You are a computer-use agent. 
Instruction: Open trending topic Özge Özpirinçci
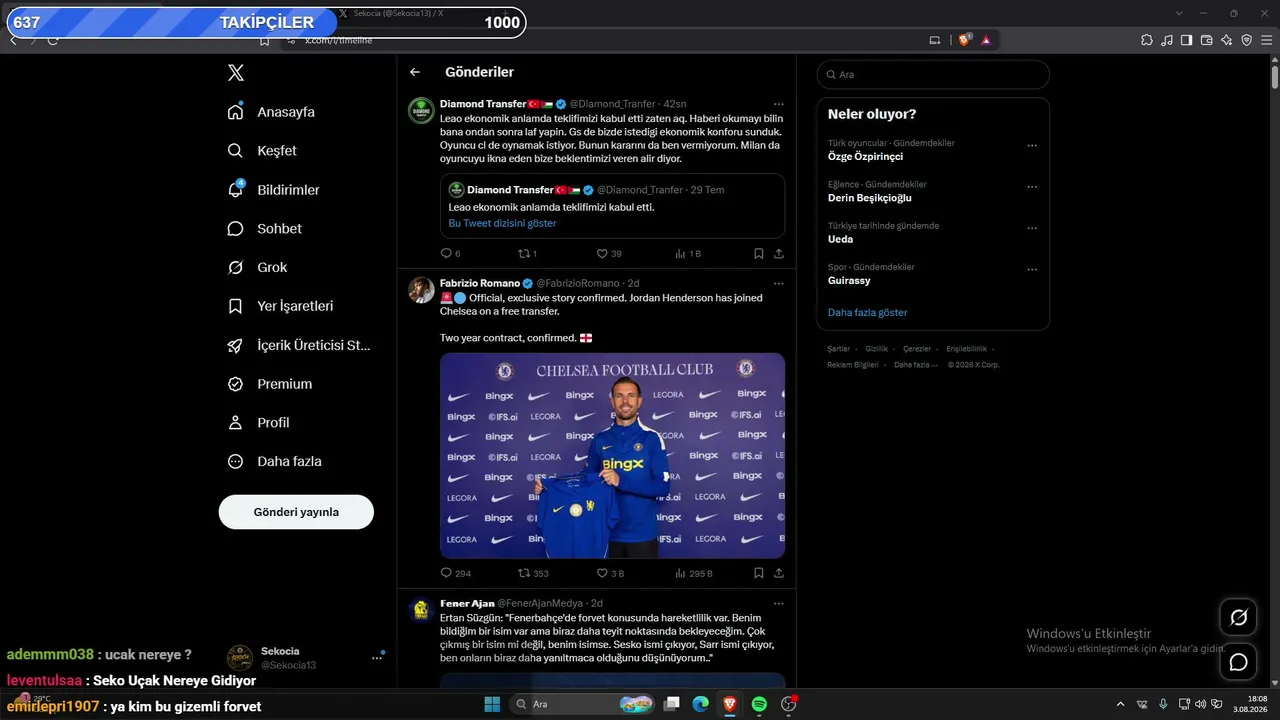(x=865, y=157)
